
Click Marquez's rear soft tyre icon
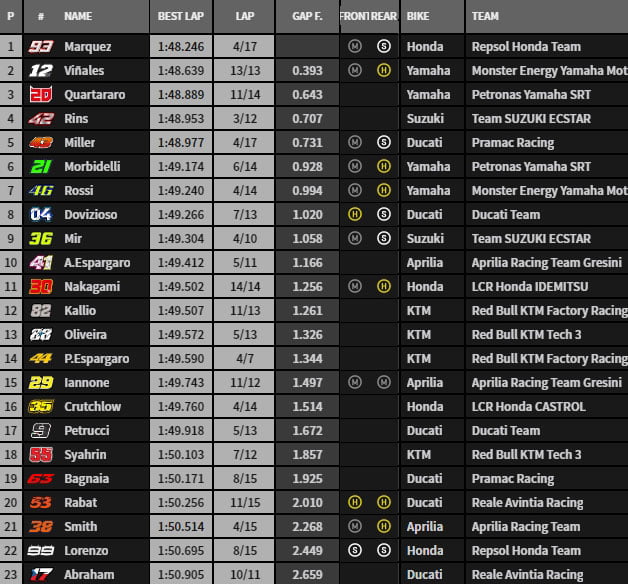(383, 47)
